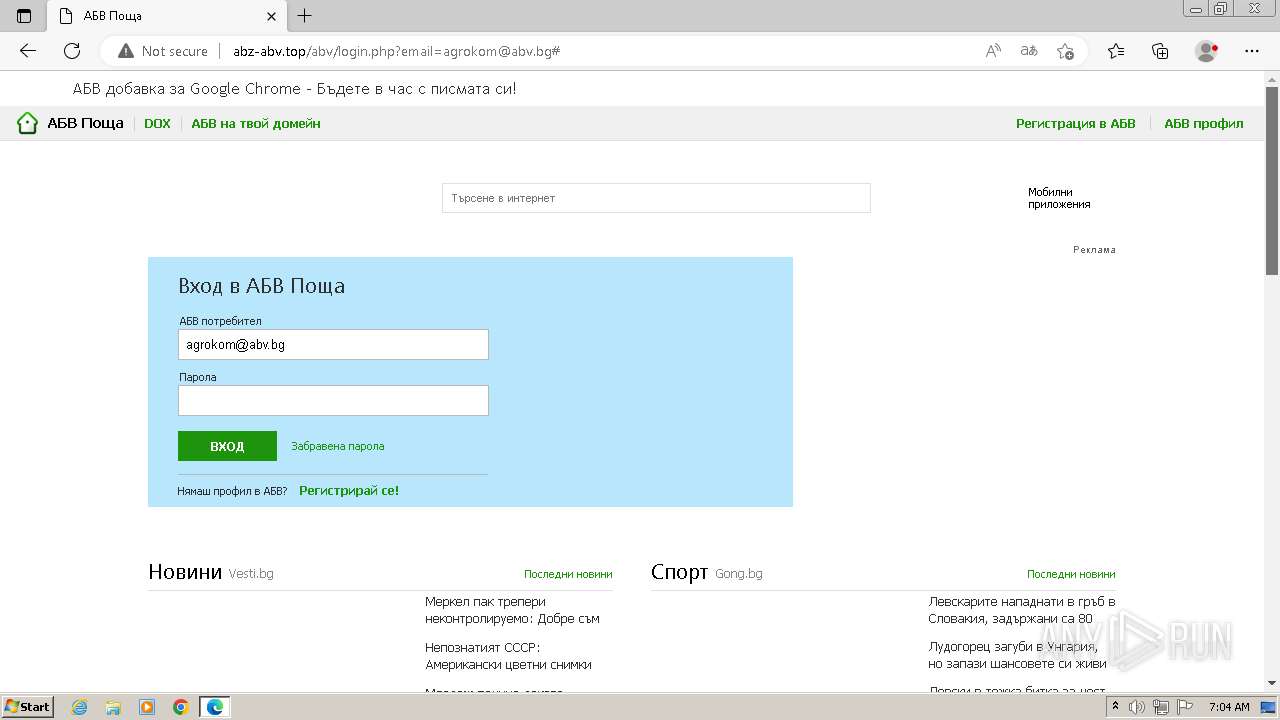The image size is (1280, 720).
Task: Open article Левскарите нападнати в гръб
Action: [1022, 610]
